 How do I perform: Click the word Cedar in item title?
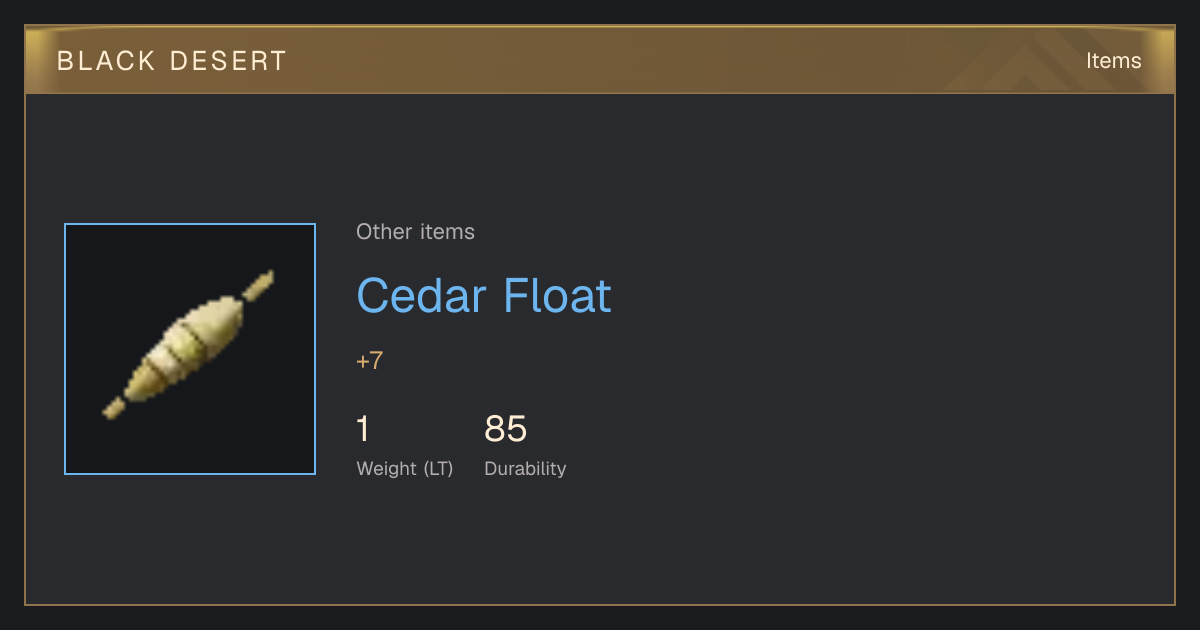[424, 296]
